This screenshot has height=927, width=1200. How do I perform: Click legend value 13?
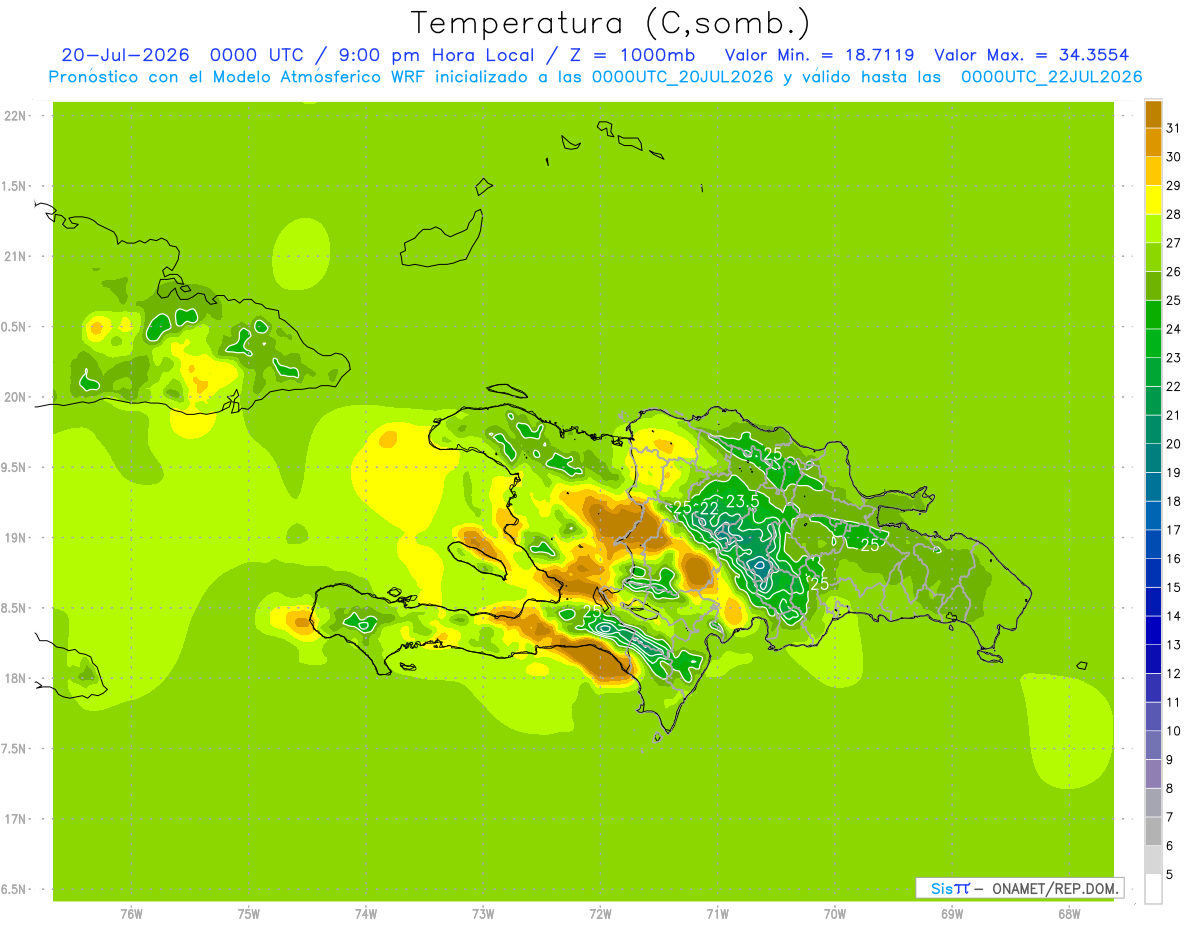point(1174,644)
